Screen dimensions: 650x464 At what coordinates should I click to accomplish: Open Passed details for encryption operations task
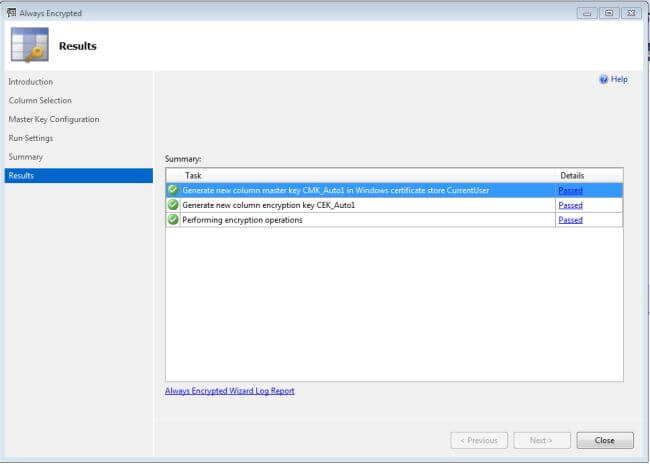pos(570,220)
